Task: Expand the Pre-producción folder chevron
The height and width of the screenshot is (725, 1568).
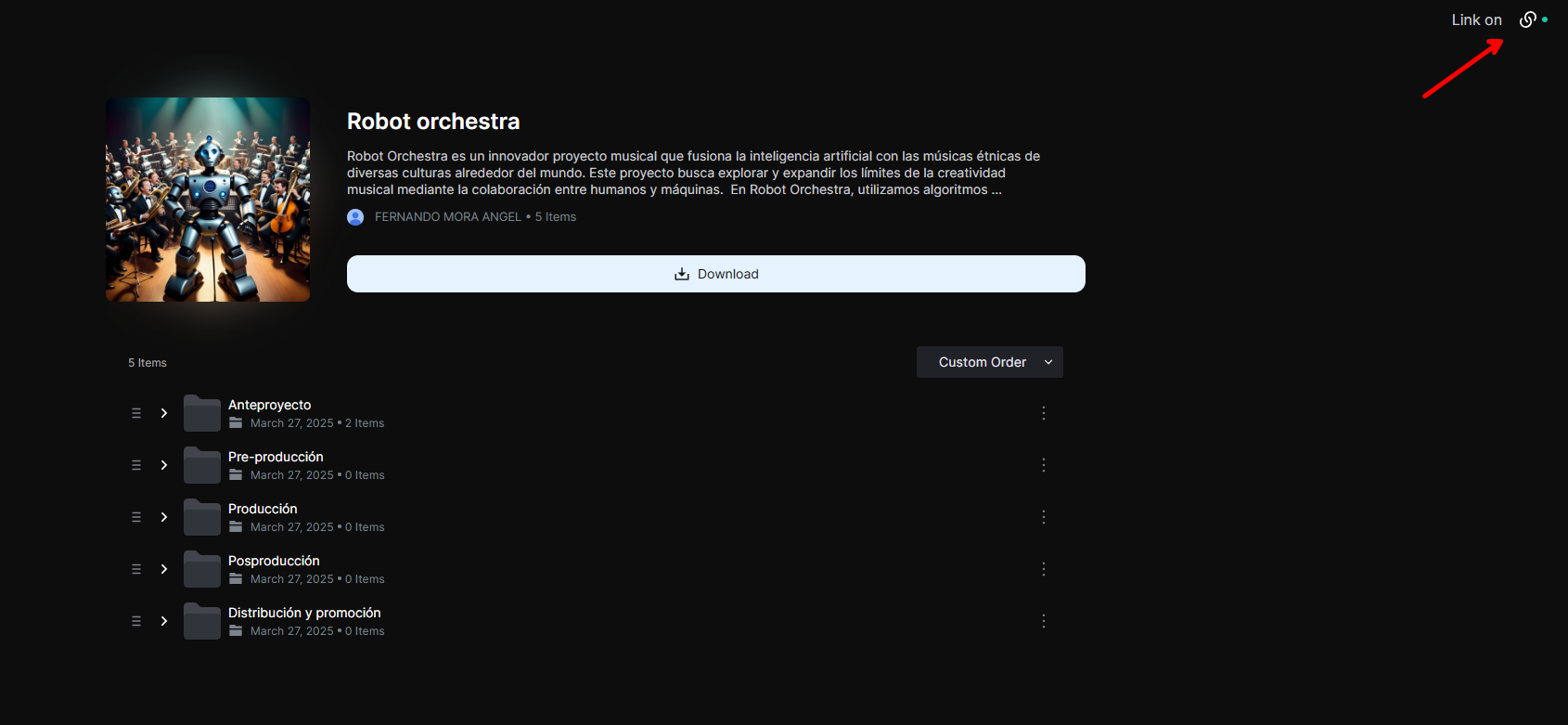Action: 164,465
